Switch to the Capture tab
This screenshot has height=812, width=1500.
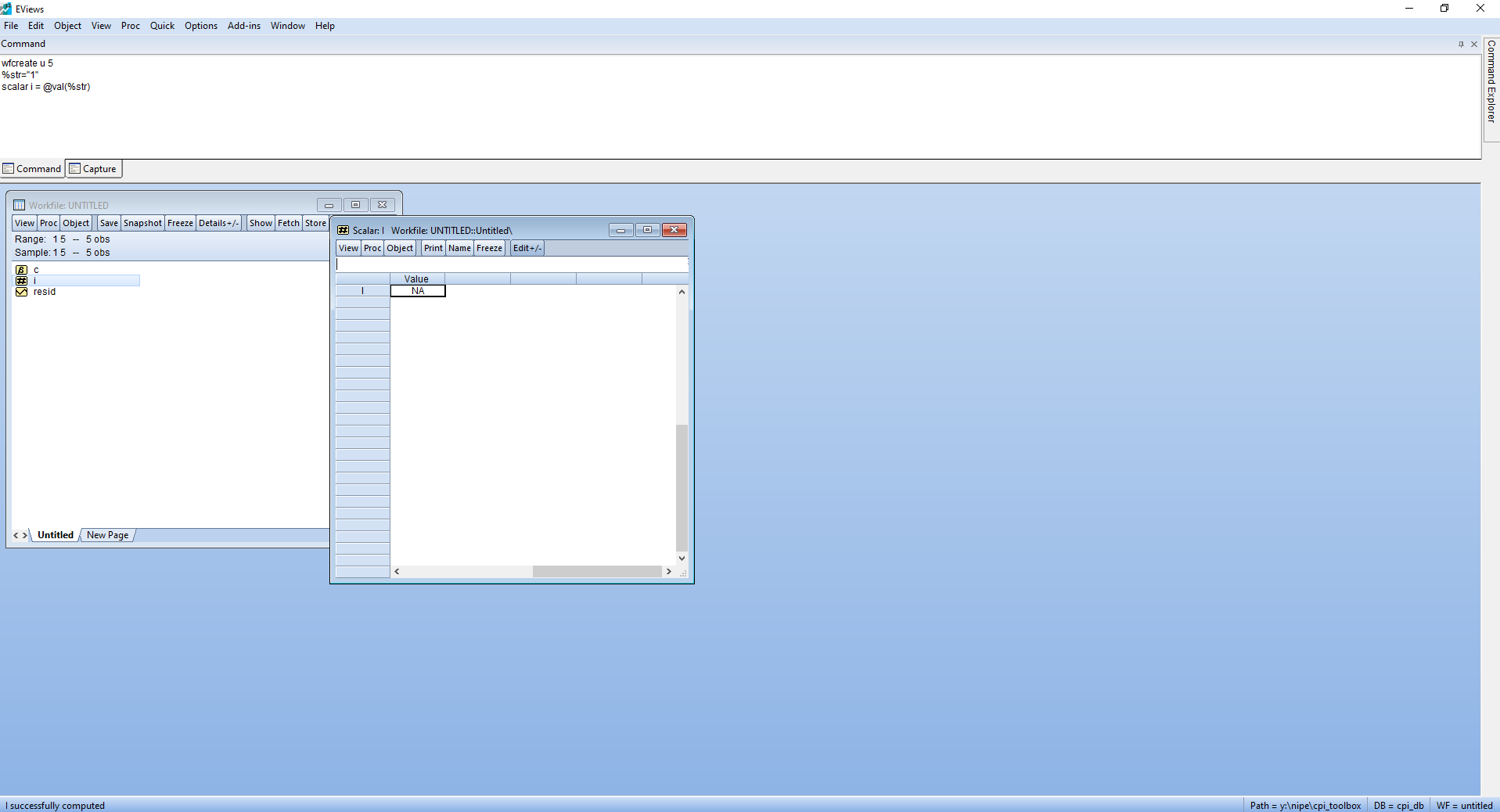(94, 169)
